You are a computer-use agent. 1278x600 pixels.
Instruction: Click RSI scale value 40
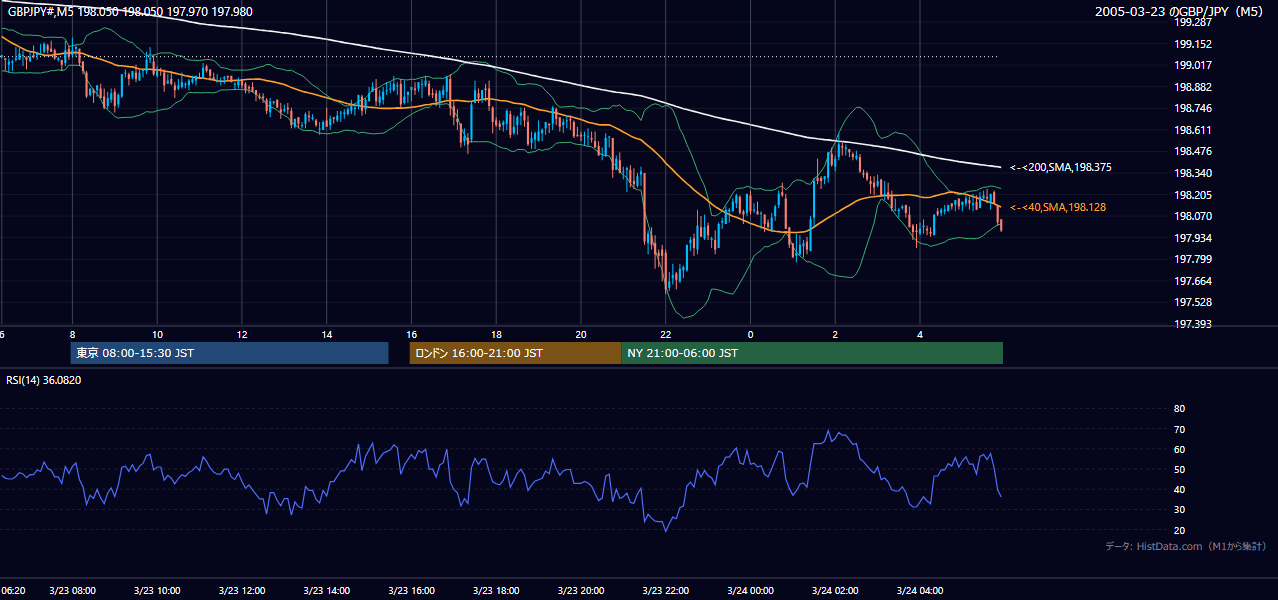point(1179,489)
